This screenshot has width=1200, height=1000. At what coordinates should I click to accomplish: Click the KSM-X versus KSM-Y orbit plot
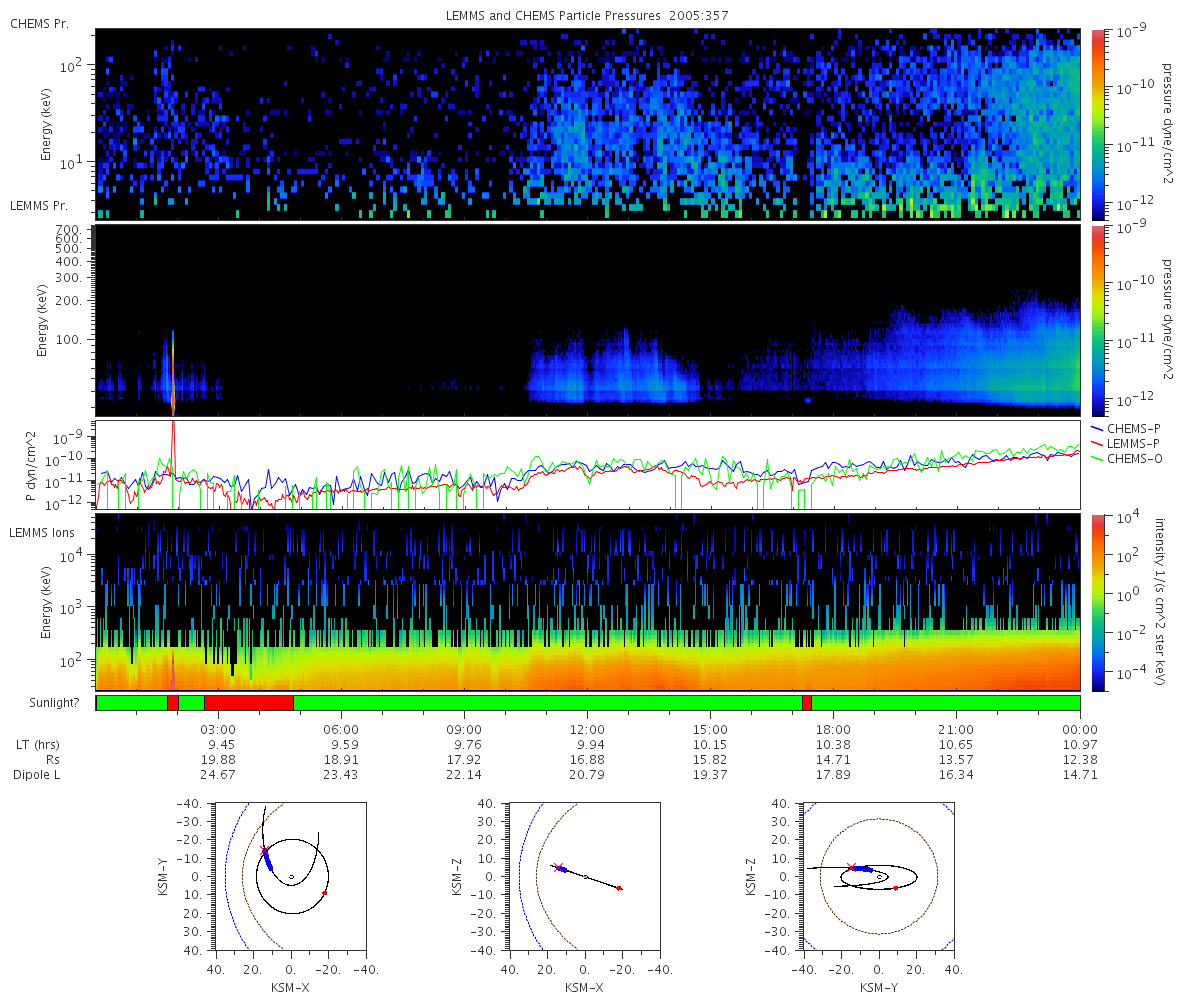point(290,877)
